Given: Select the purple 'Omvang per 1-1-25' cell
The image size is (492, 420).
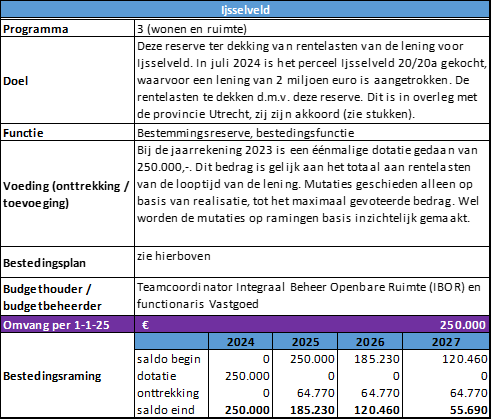Looking at the screenshot, I should pos(68,325).
